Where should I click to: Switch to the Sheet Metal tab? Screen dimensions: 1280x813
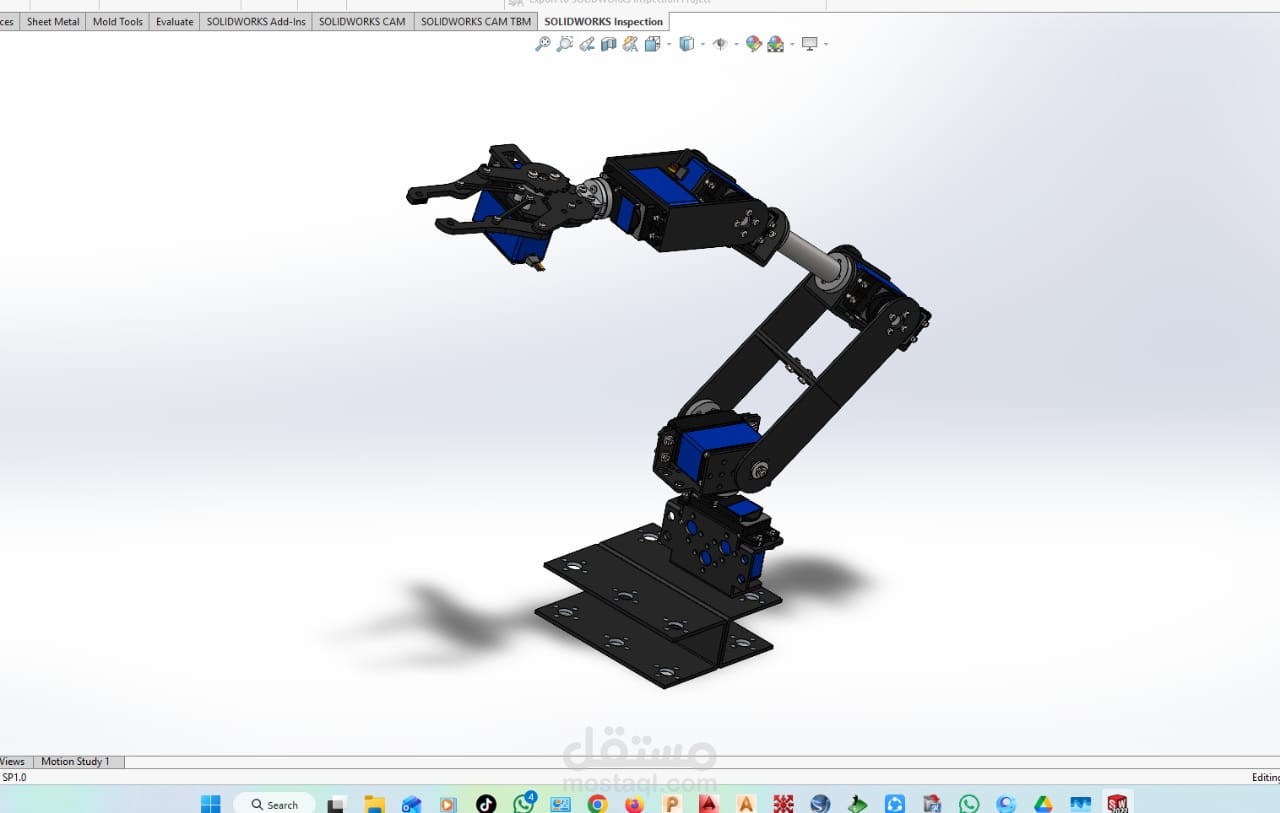53,21
